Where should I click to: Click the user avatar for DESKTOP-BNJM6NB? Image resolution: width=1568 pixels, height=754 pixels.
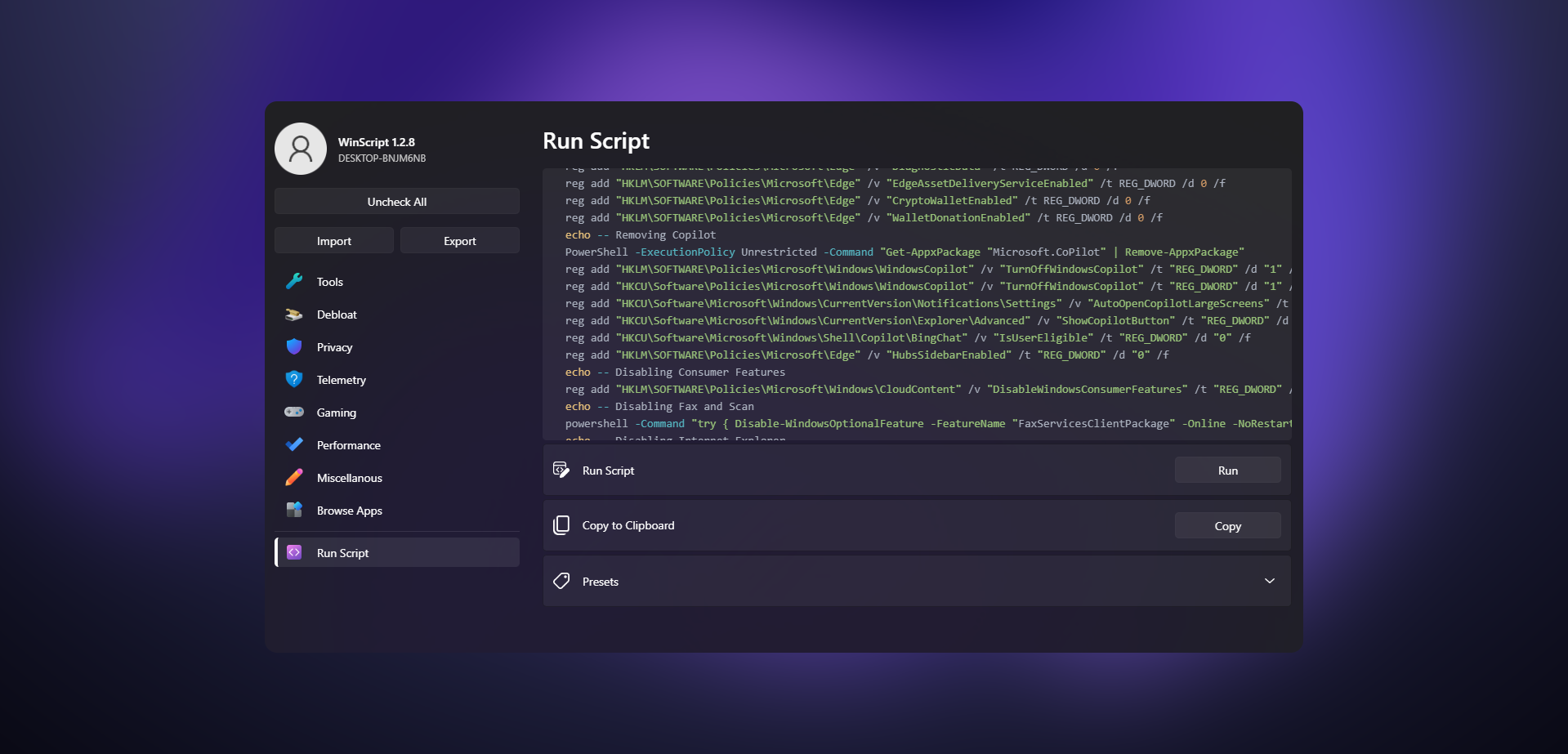[x=301, y=149]
